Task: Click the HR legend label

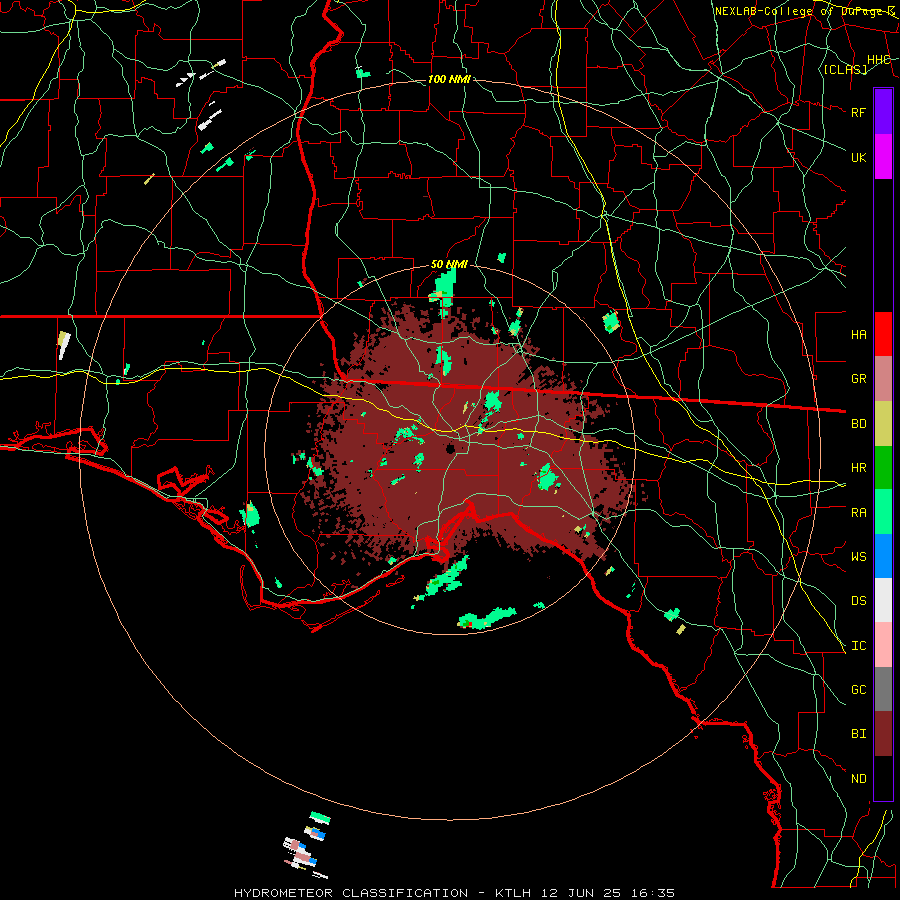Action: (x=858, y=468)
